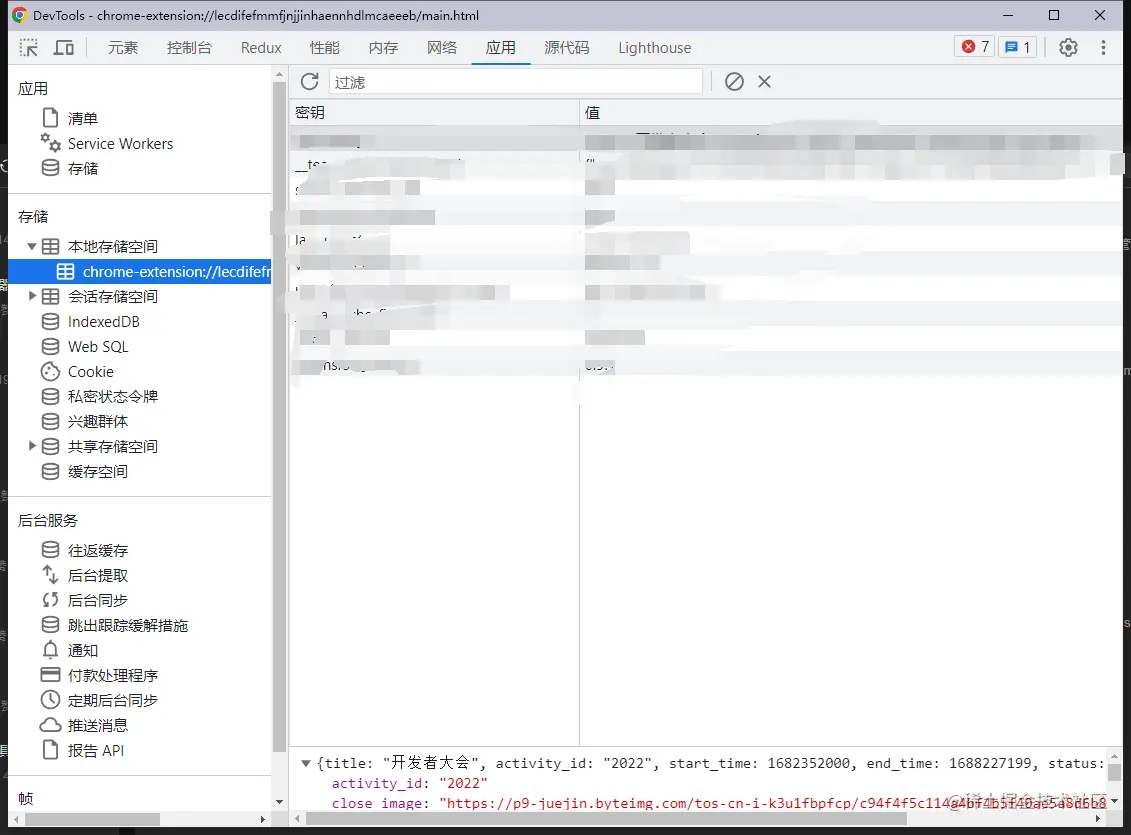Switch to the 元素 tab
This screenshot has width=1131, height=835.
123,48
